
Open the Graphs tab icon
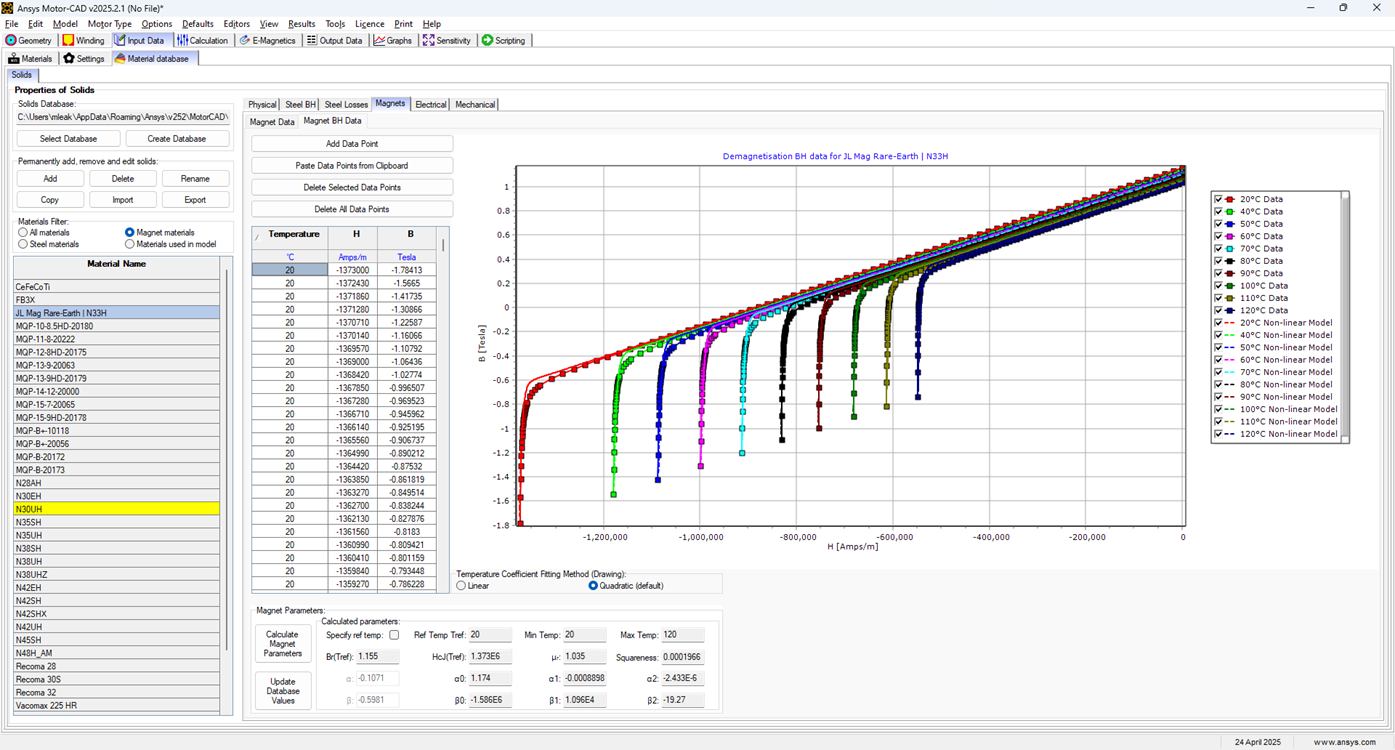click(x=379, y=40)
